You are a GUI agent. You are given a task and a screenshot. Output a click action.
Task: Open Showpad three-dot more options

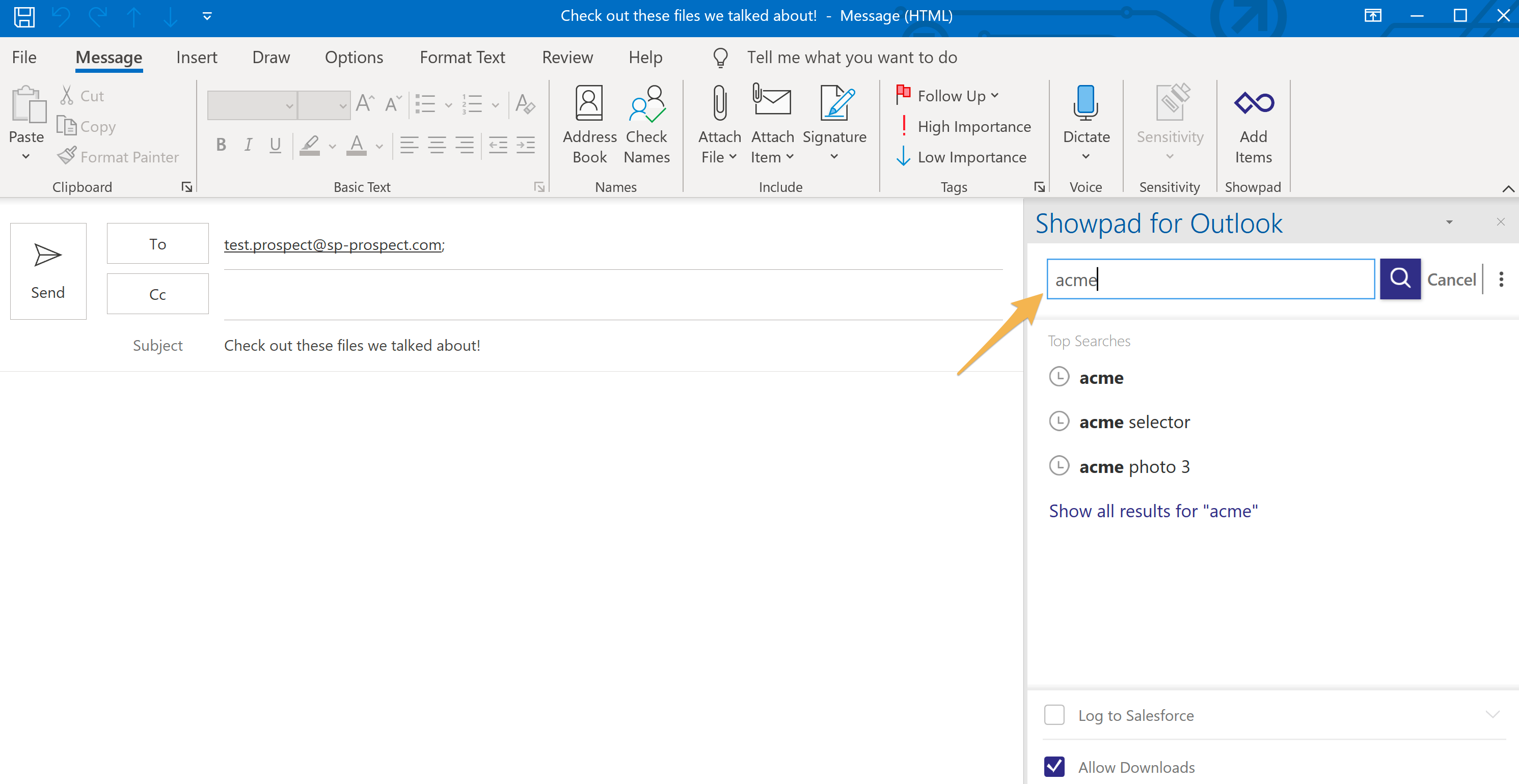1501,279
